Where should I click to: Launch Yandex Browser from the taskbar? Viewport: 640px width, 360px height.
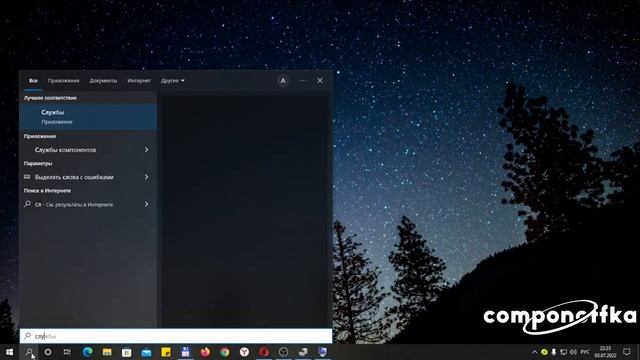click(x=244, y=352)
